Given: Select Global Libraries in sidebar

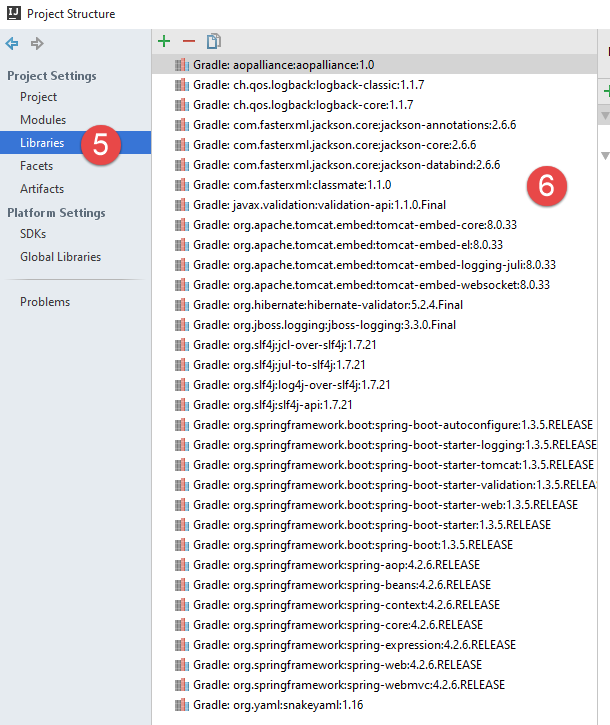Looking at the screenshot, I should coord(60,257).
